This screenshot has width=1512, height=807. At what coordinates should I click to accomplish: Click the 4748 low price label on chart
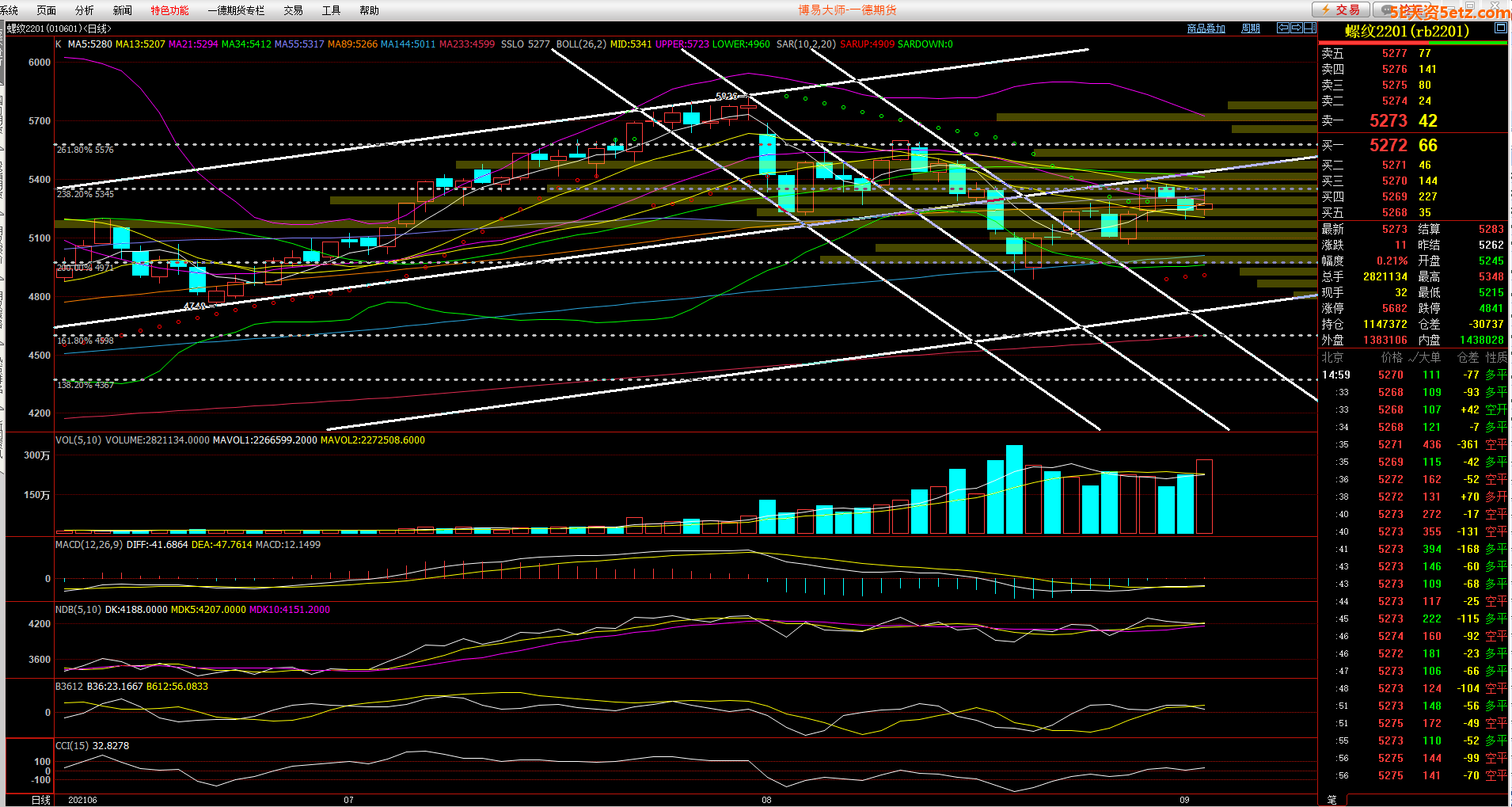195,306
